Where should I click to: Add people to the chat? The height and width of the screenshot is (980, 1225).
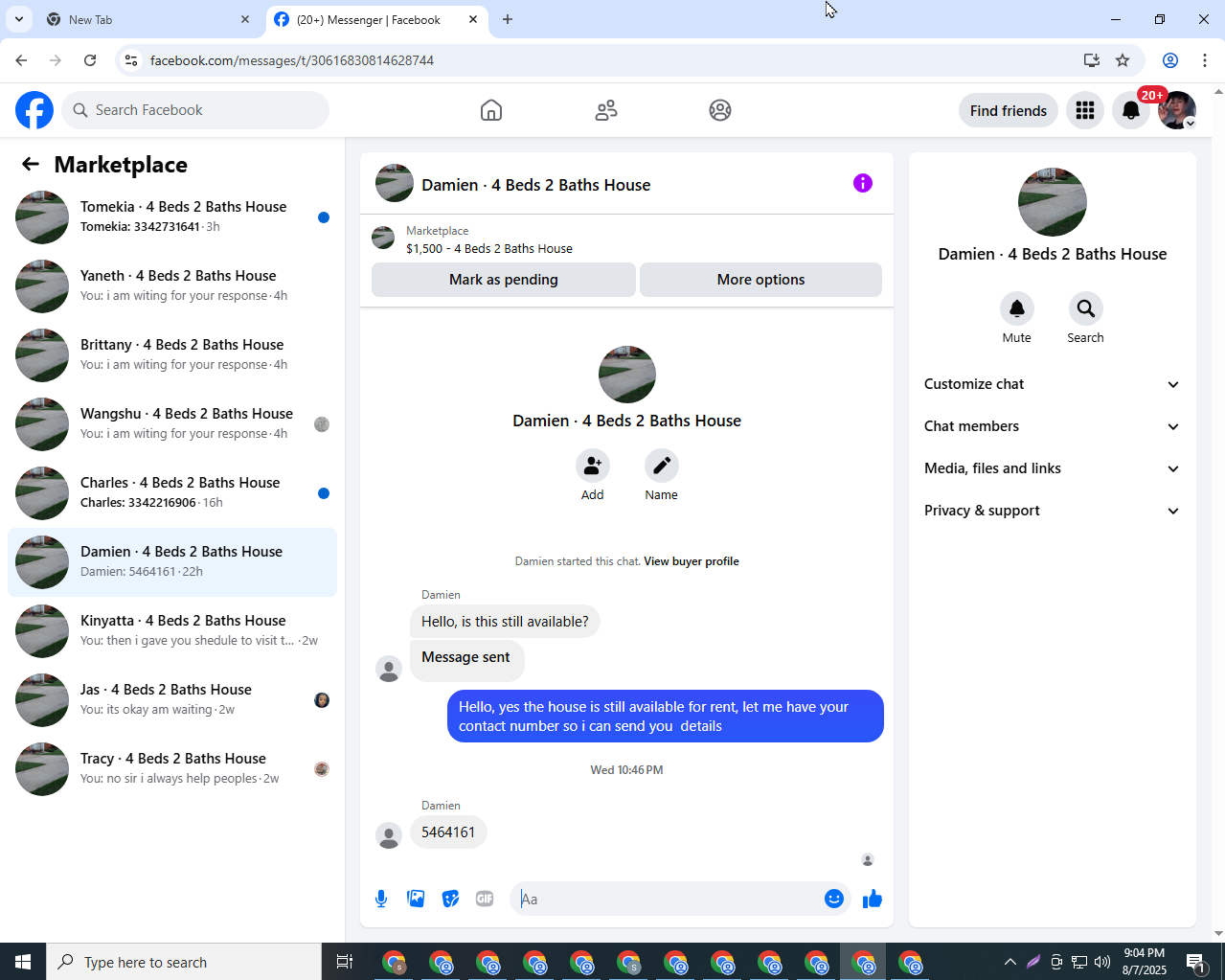[593, 467]
